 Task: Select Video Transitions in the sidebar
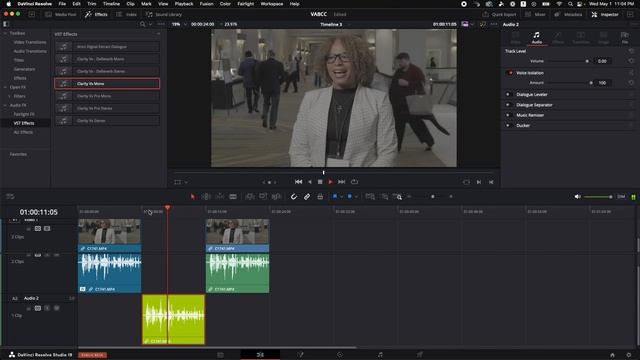30,42
